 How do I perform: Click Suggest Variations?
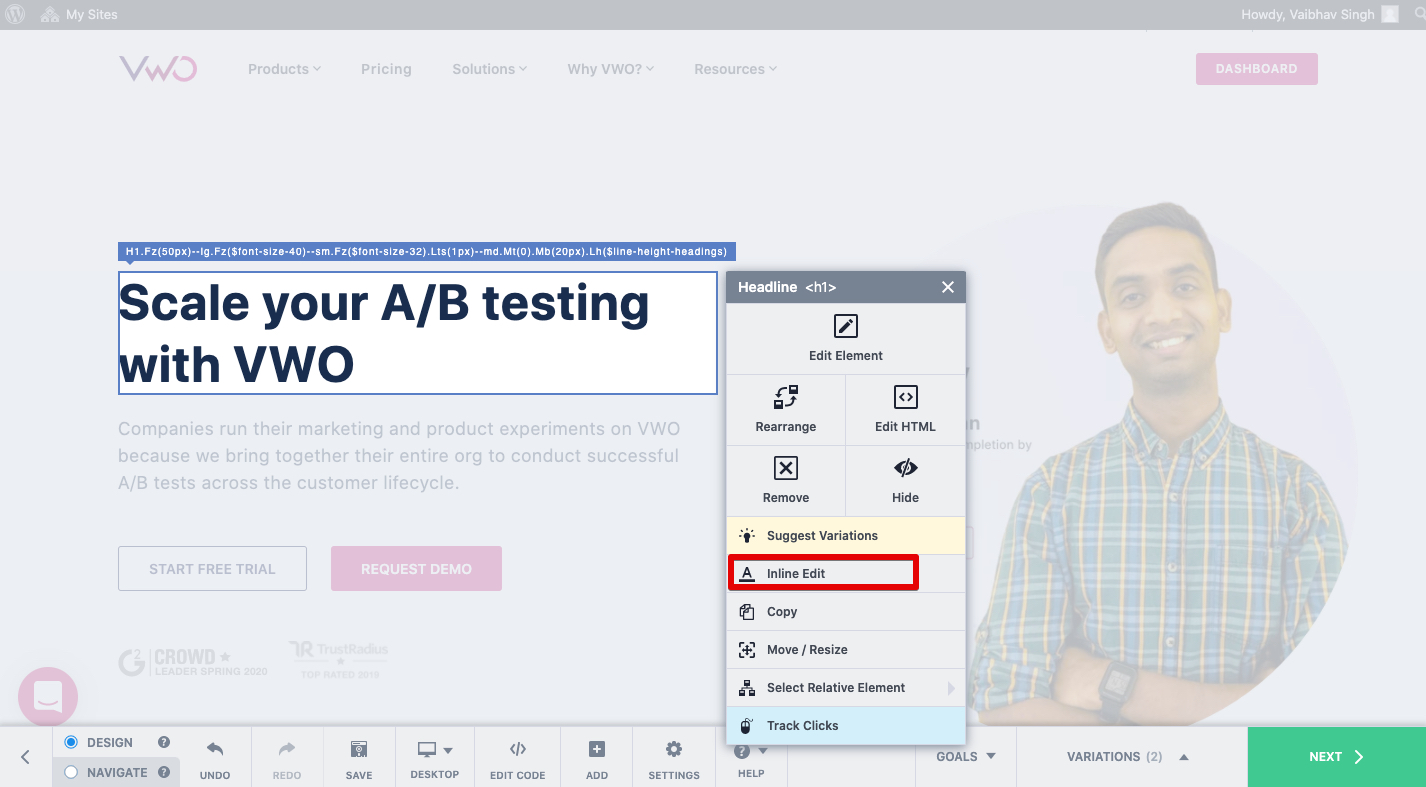pyautogui.click(x=846, y=536)
